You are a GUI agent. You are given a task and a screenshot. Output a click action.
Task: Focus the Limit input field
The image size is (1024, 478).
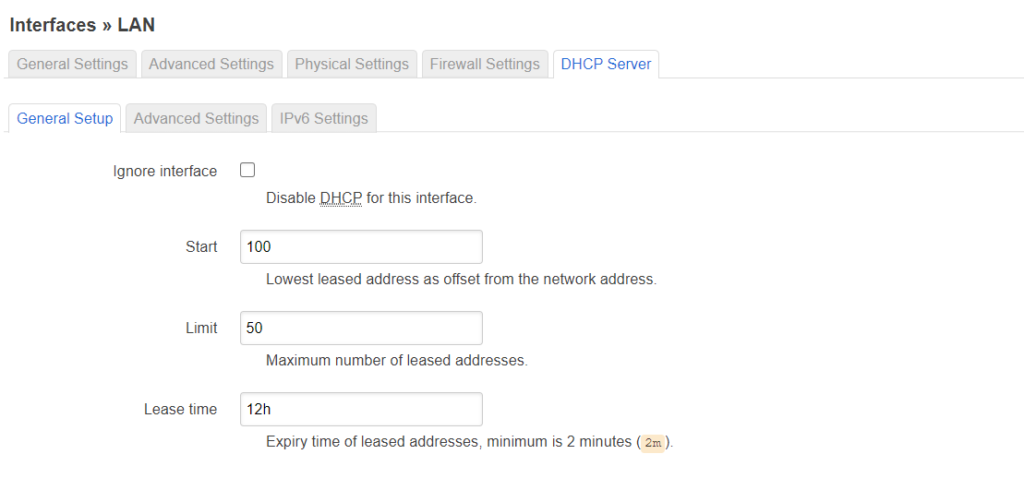pos(361,328)
